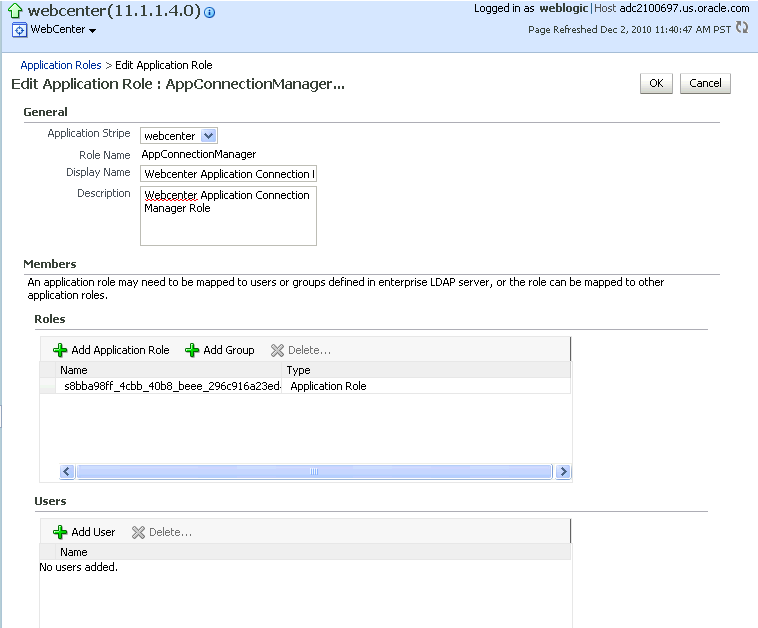Expand the Application Stripe dropdown
Image resolution: width=758 pixels, height=628 pixels.
tap(208, 136)
